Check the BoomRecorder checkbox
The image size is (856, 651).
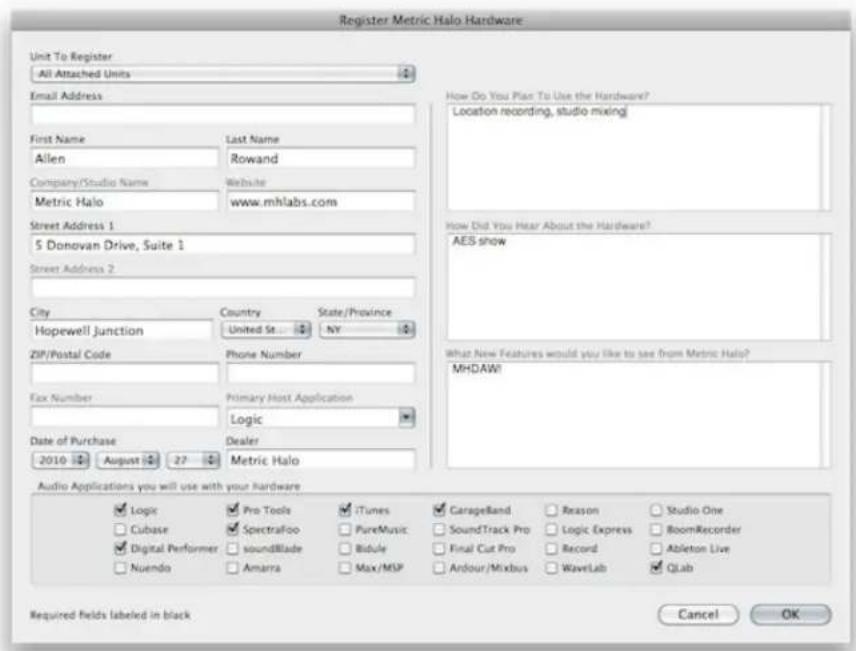pos(656,529)
